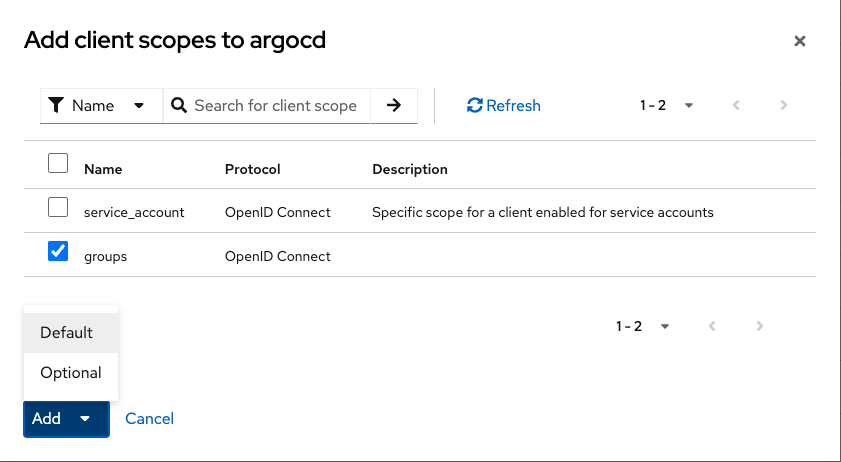Click the Add button
The width and height of the screenshot is (841, 462).
[47, 418]
